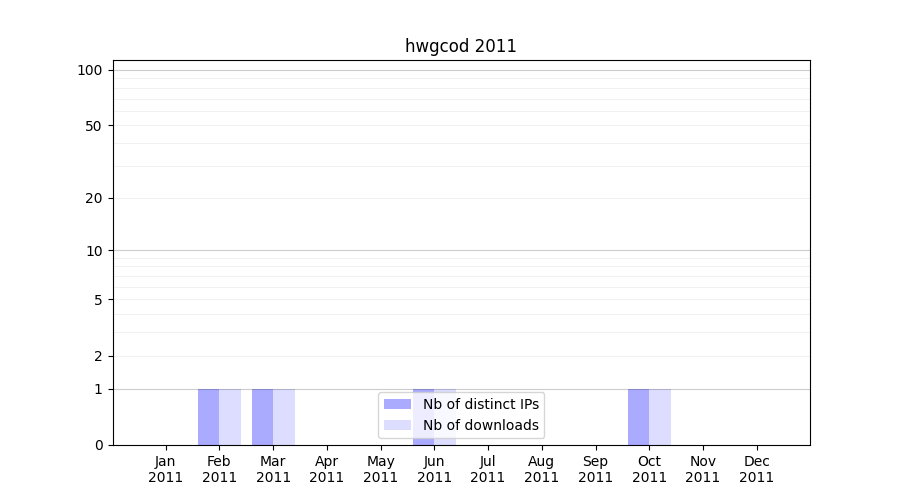Click the 'Apr 2011' x-axis label
The height and width of the screenshot is (500, 900).
point(327,469)
